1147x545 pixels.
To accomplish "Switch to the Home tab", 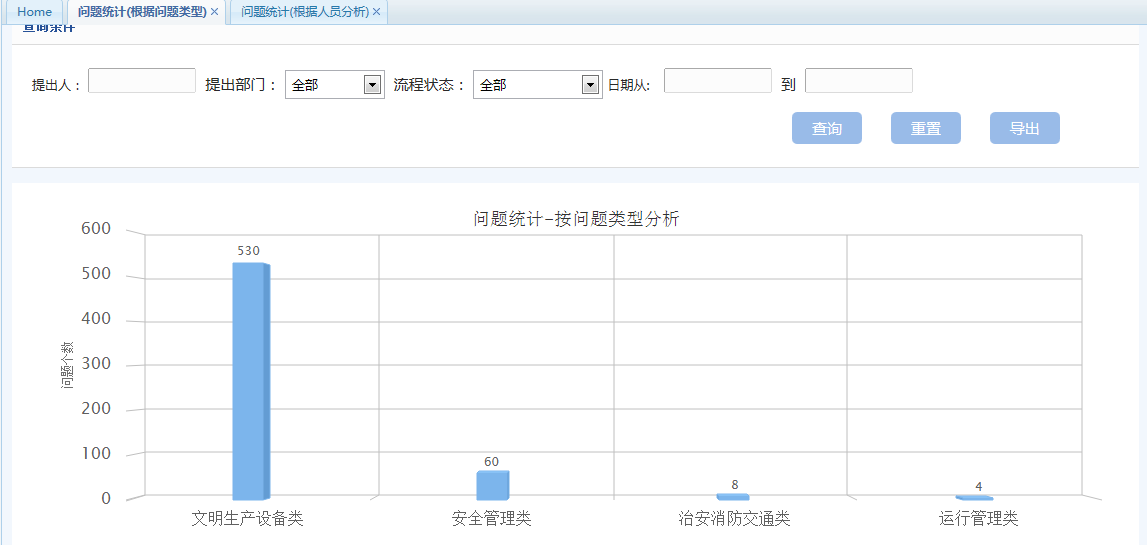I will point(34,12).
